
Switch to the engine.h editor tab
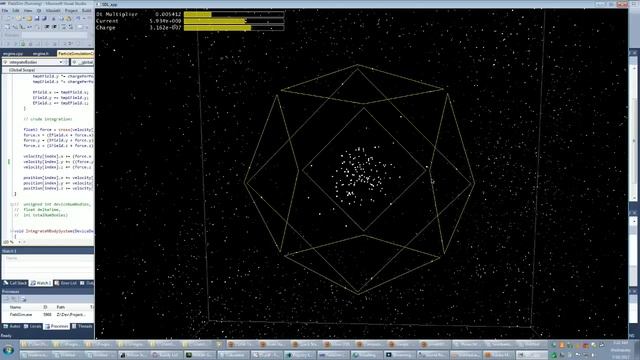(x=41, y=53)
